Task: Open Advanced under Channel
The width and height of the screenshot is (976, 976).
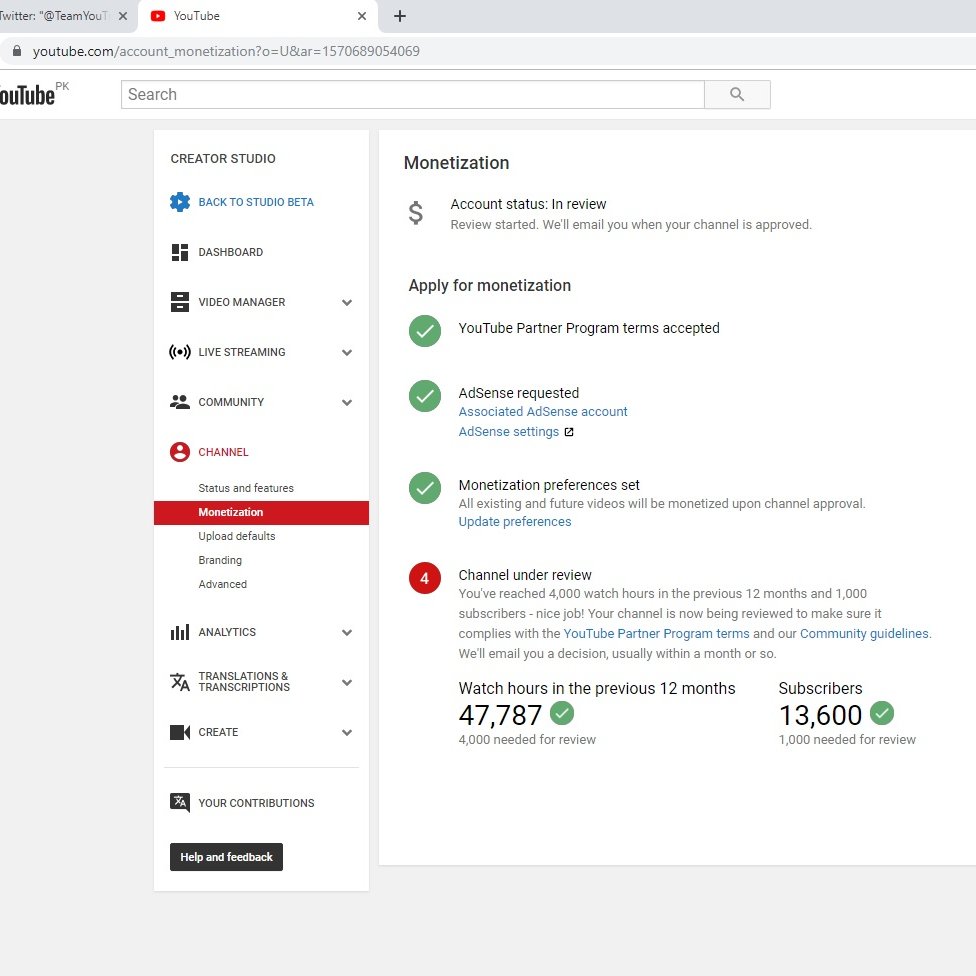Action: click(x=222, y=584)
